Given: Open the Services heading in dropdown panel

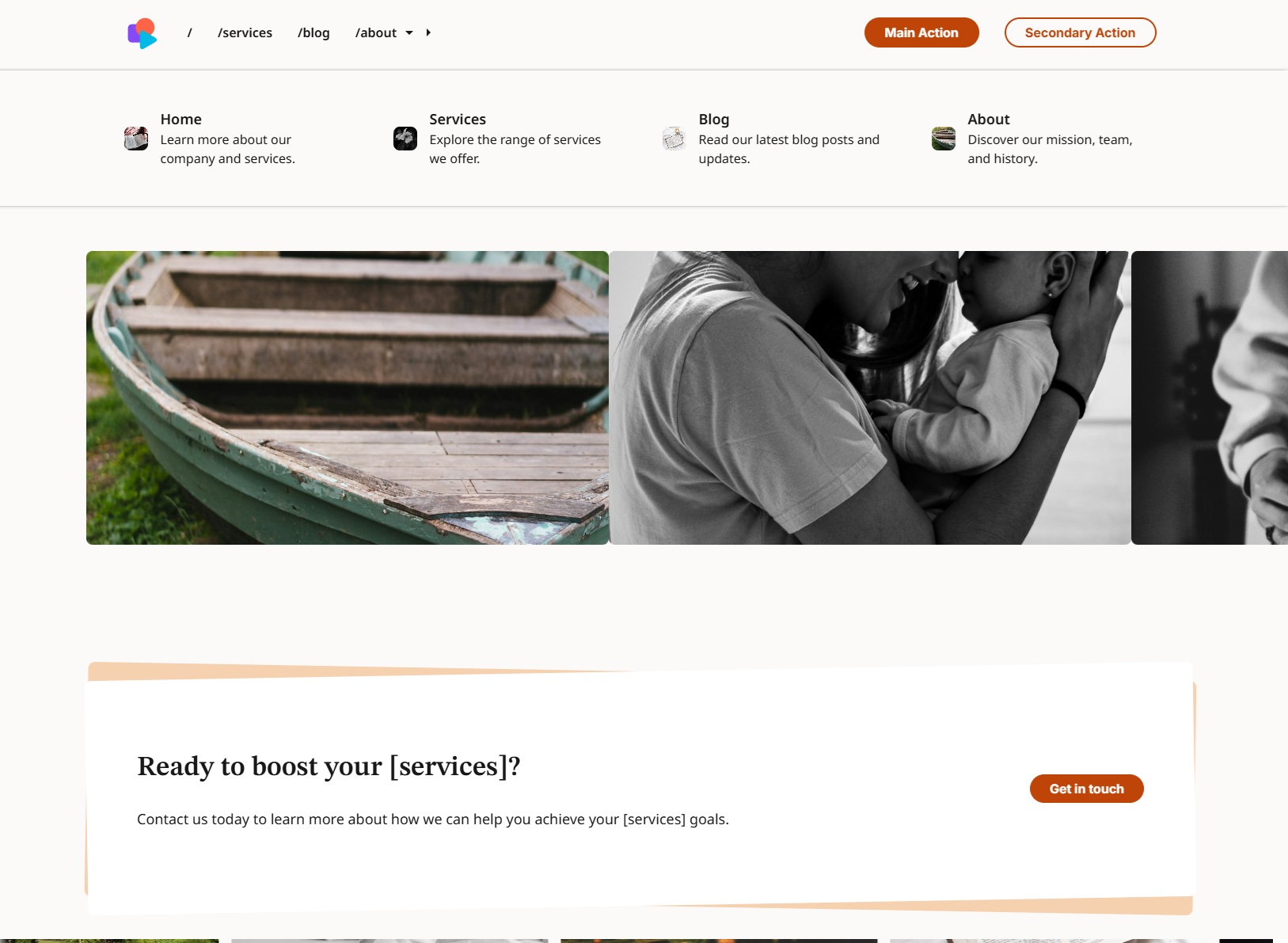Looking at the screenshot, I should click(x=458, y=120).
